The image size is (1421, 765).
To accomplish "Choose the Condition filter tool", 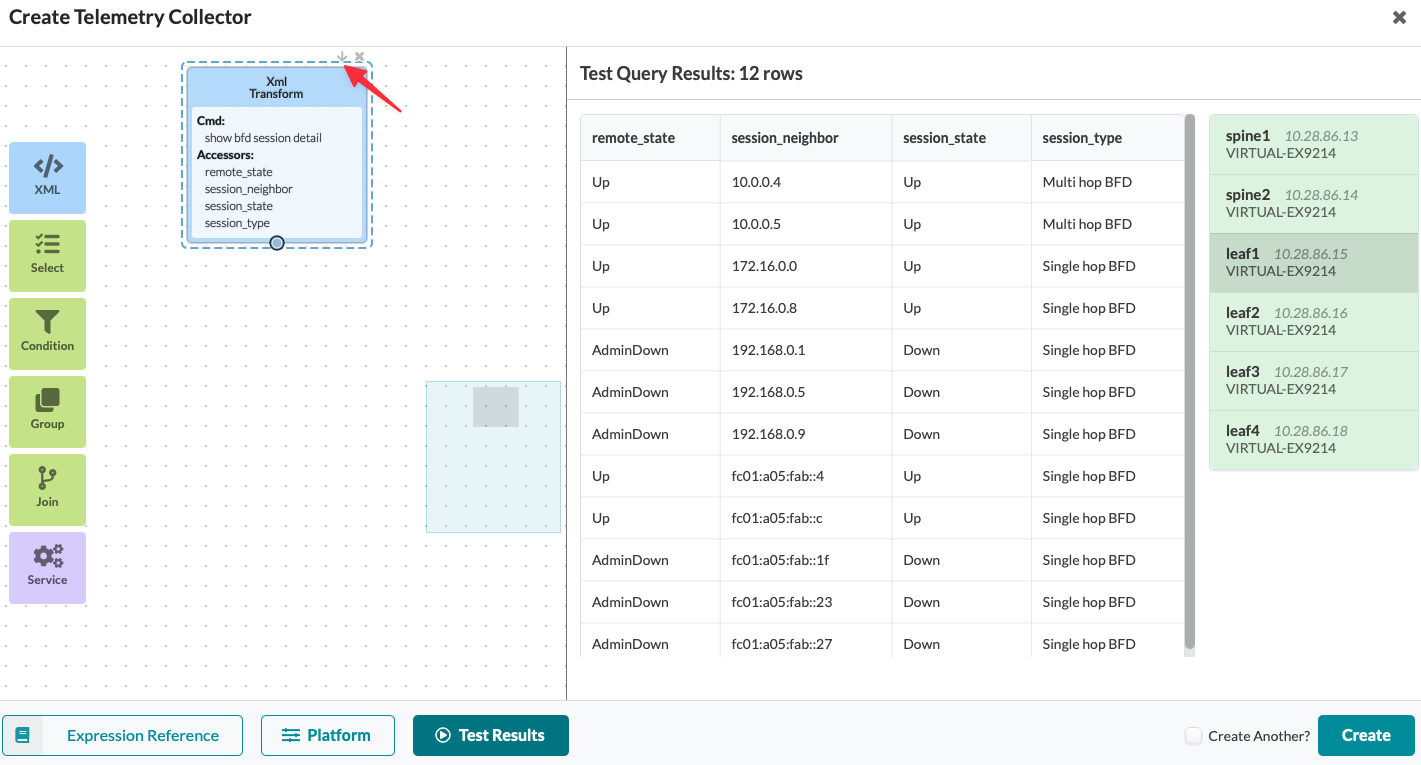I will tap(47, 333).
